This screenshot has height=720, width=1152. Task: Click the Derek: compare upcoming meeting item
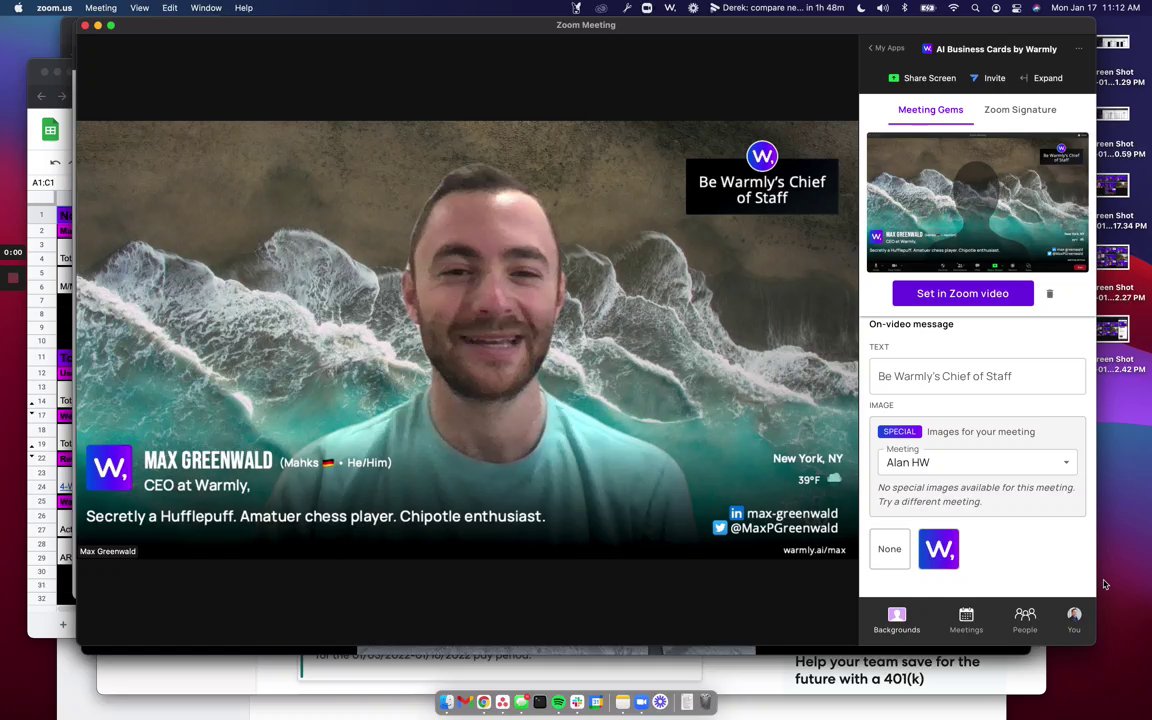pyautogui.click(x=777, y=8)
